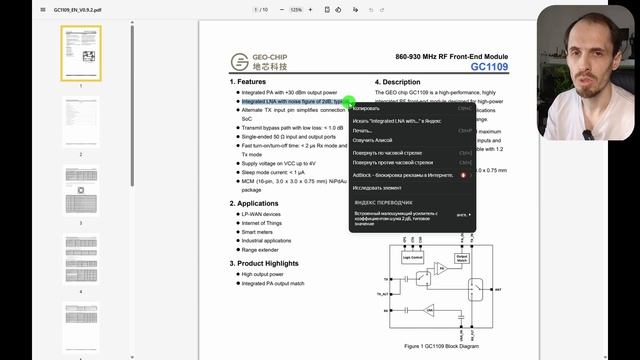This screenshot has width=640, height=360.
Task: Choose Исследовать элемент in the context menu
Action: click(412, 188)
